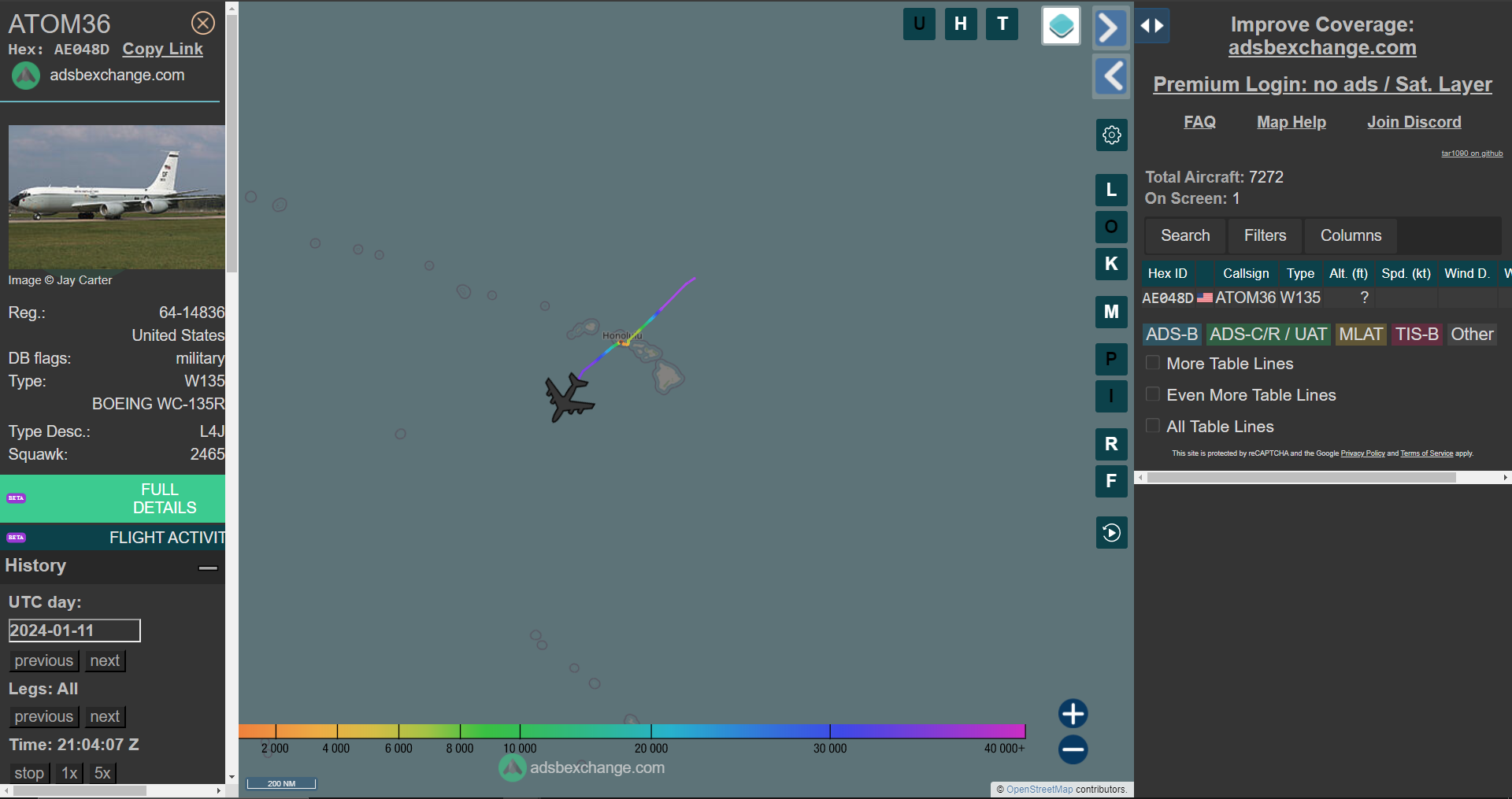Image resolution: width=1512 pixels, height=799 pixels.
Task: Open FLIGHT ACTIVITY beta button
Action: pyautogui.click(x=113, y=538)
